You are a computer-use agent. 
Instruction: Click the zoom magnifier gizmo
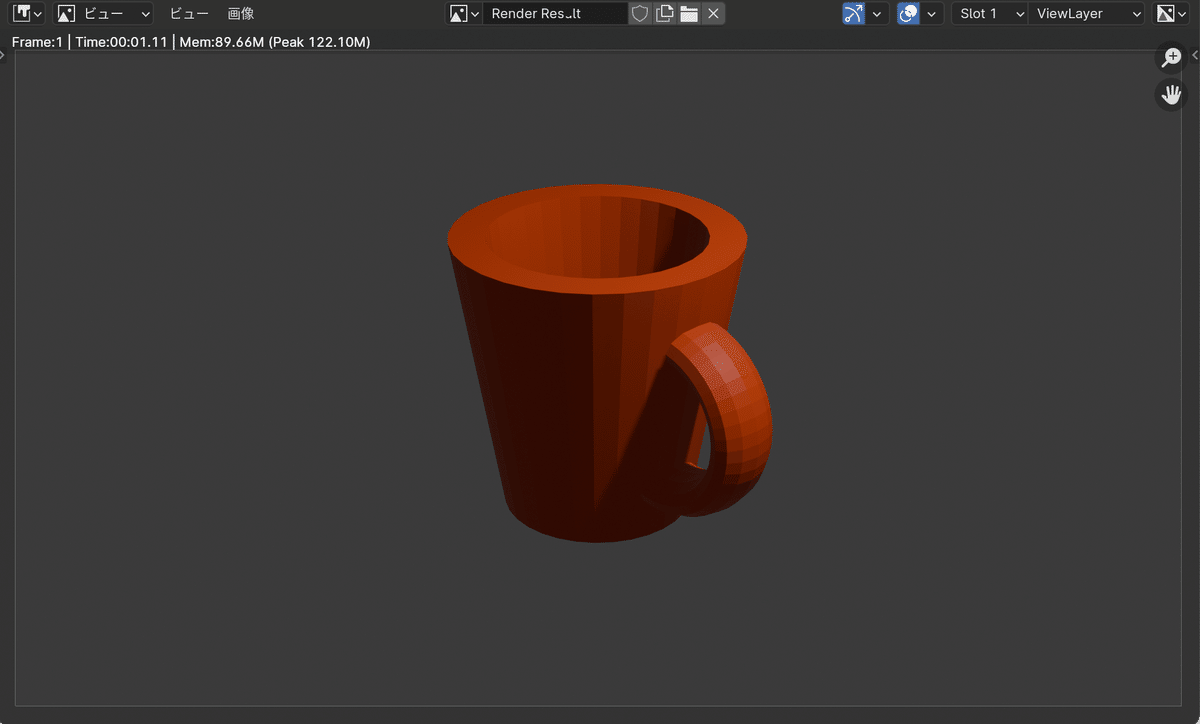tap(1170, 58)
